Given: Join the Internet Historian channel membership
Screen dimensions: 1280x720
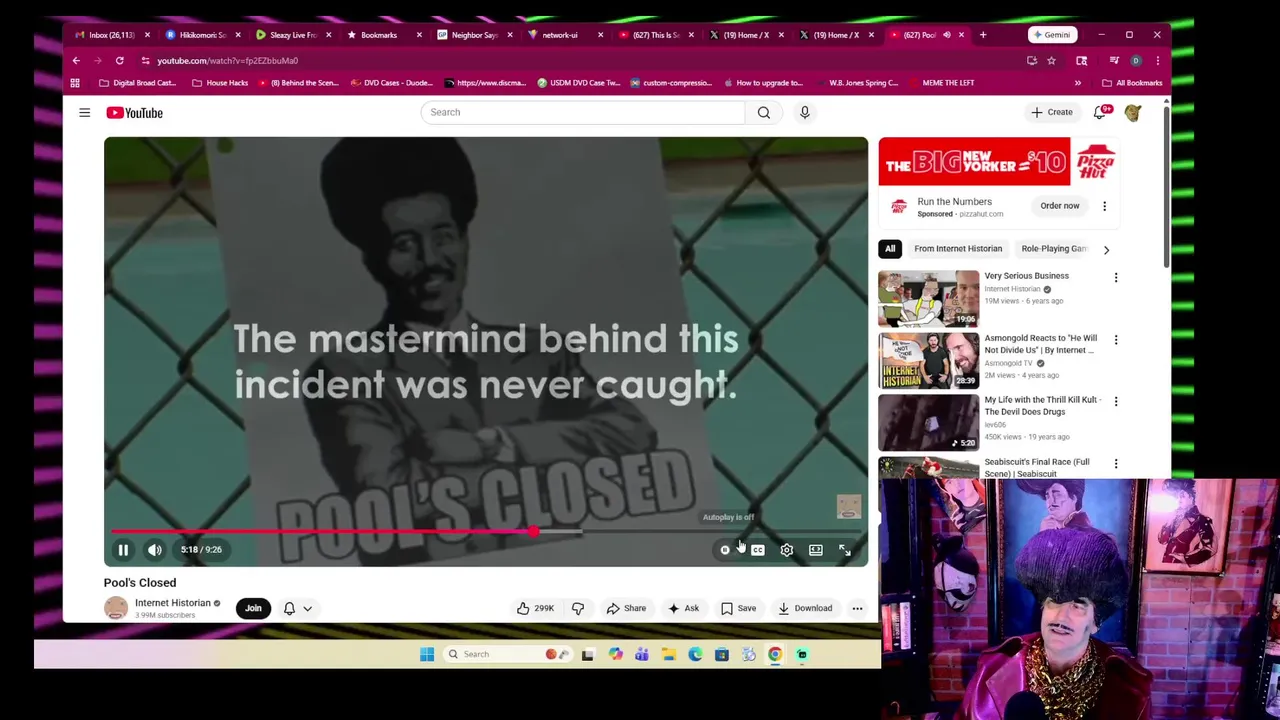Looking at the screenshot, I should [x=253, y=608].
